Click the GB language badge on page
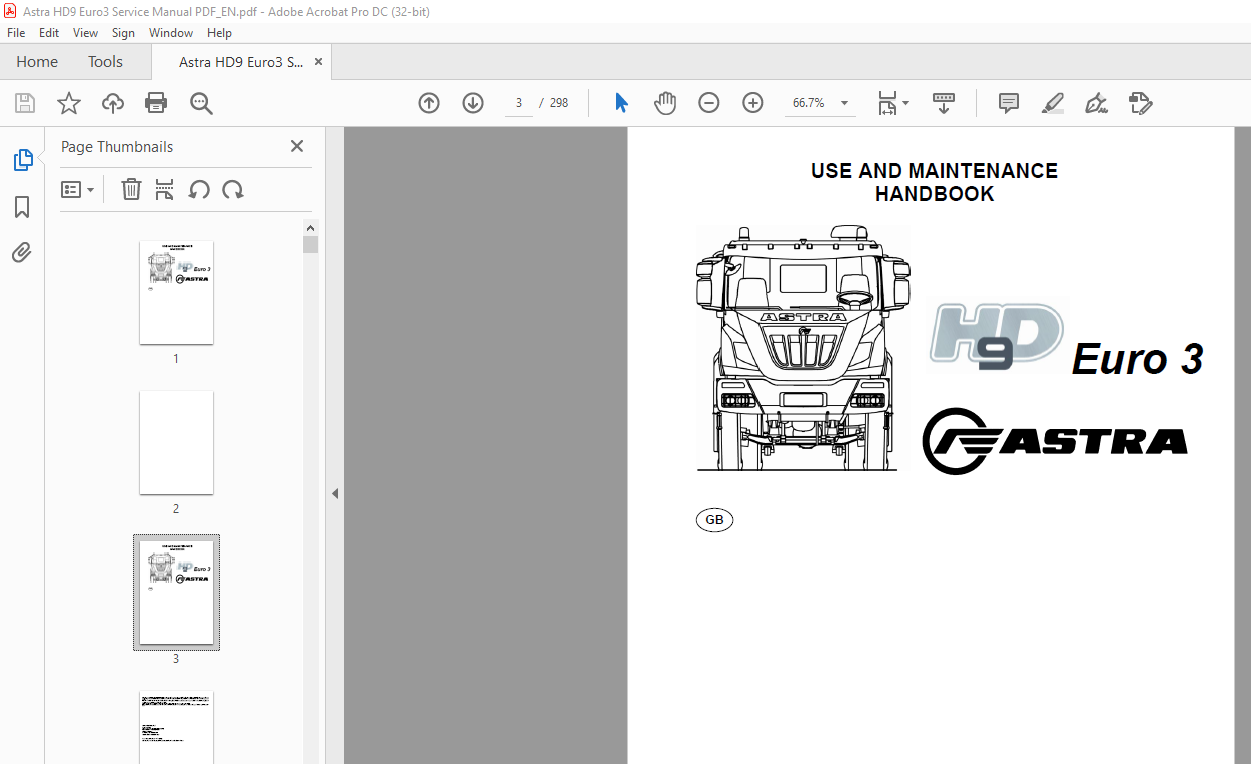 click(x=714, y=520)
